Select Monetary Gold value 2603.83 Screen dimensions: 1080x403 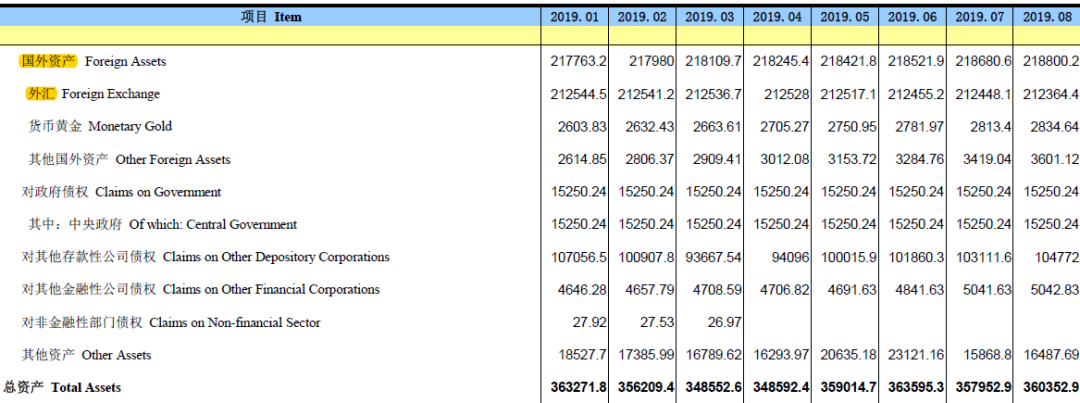point(582,126)
